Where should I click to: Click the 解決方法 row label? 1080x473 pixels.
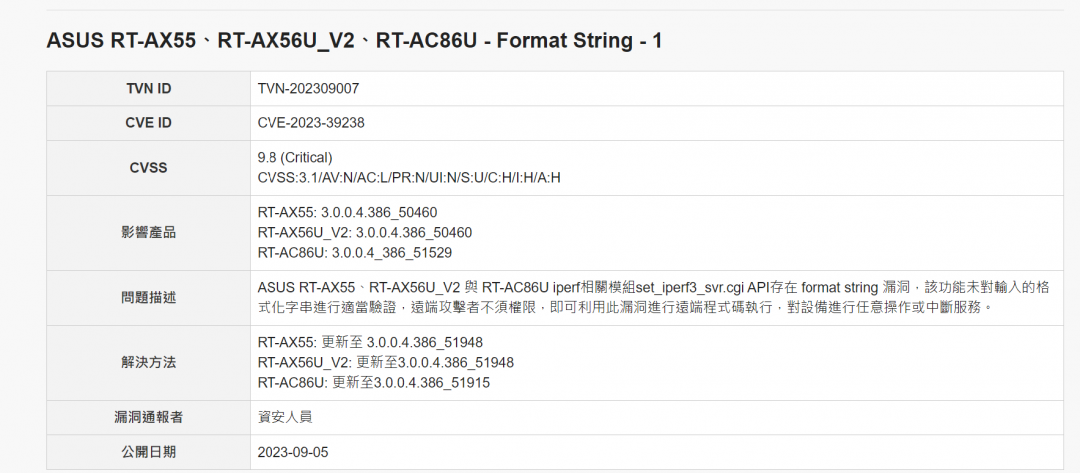point(148,362)
